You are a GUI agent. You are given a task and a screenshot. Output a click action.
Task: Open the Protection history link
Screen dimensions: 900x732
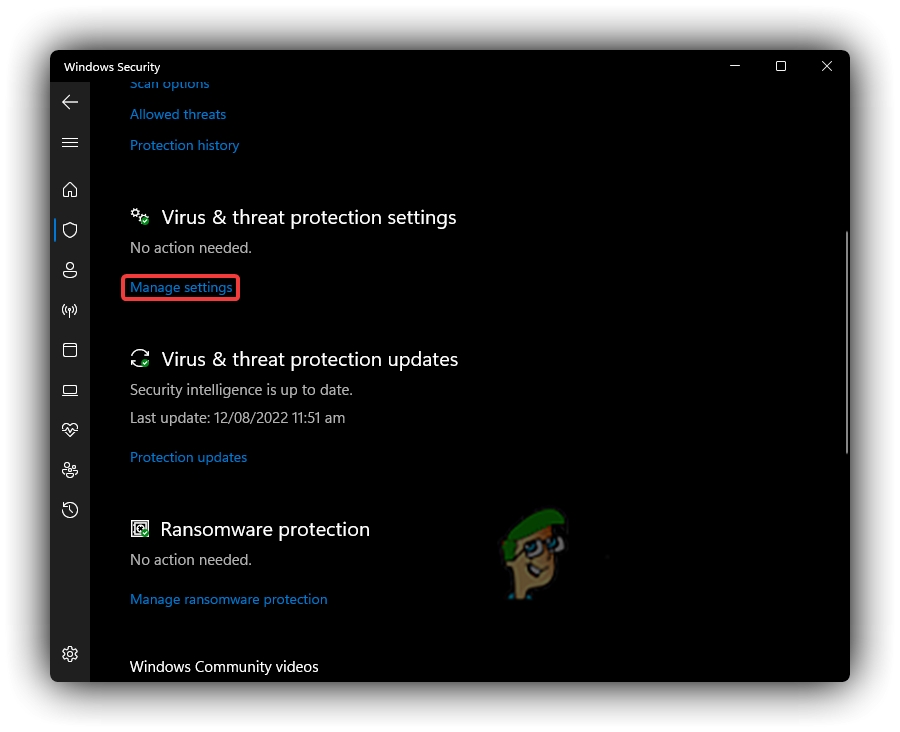coord(185,146)
